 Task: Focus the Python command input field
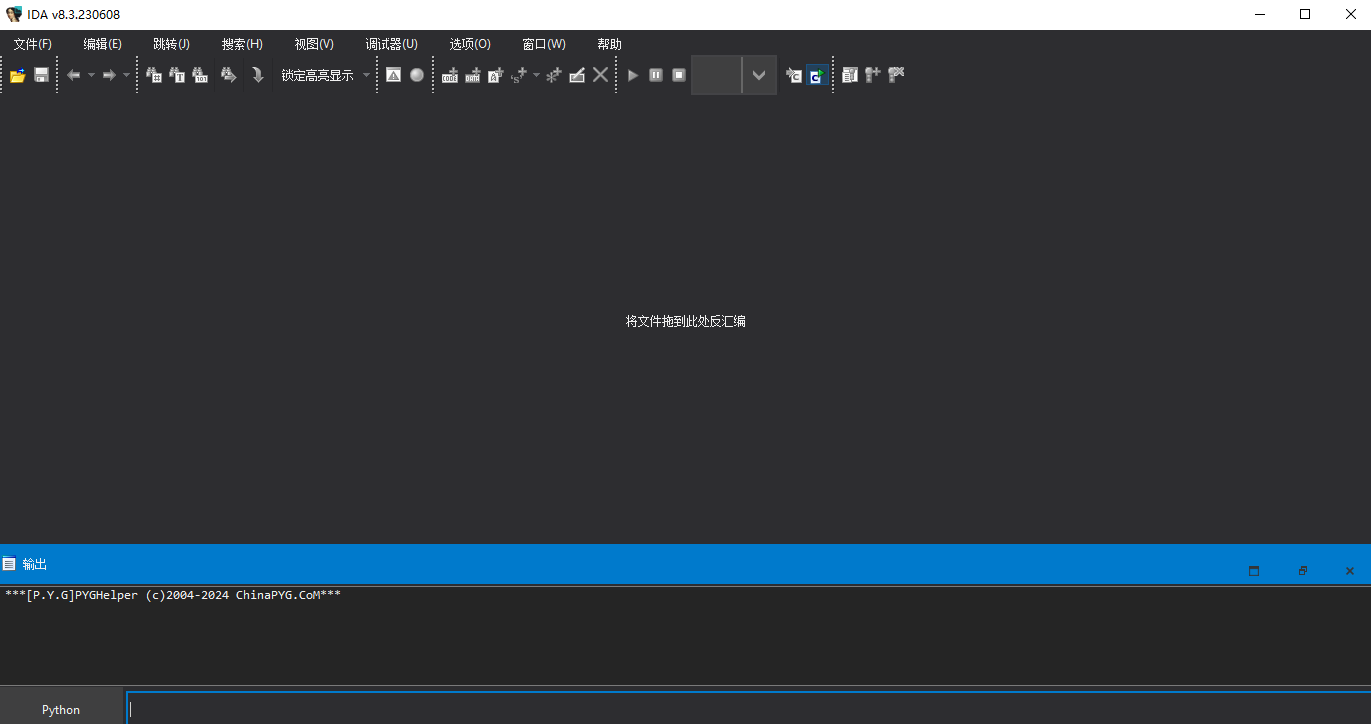[748, 708]
